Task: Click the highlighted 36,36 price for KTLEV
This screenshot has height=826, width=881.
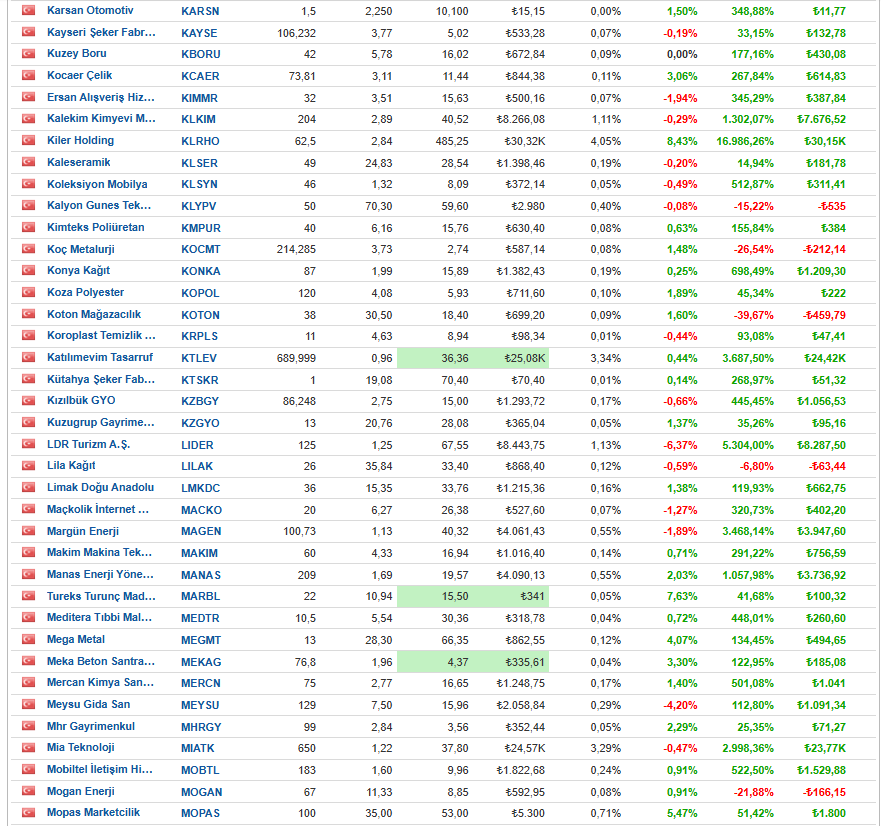Action: click(455, 358)
